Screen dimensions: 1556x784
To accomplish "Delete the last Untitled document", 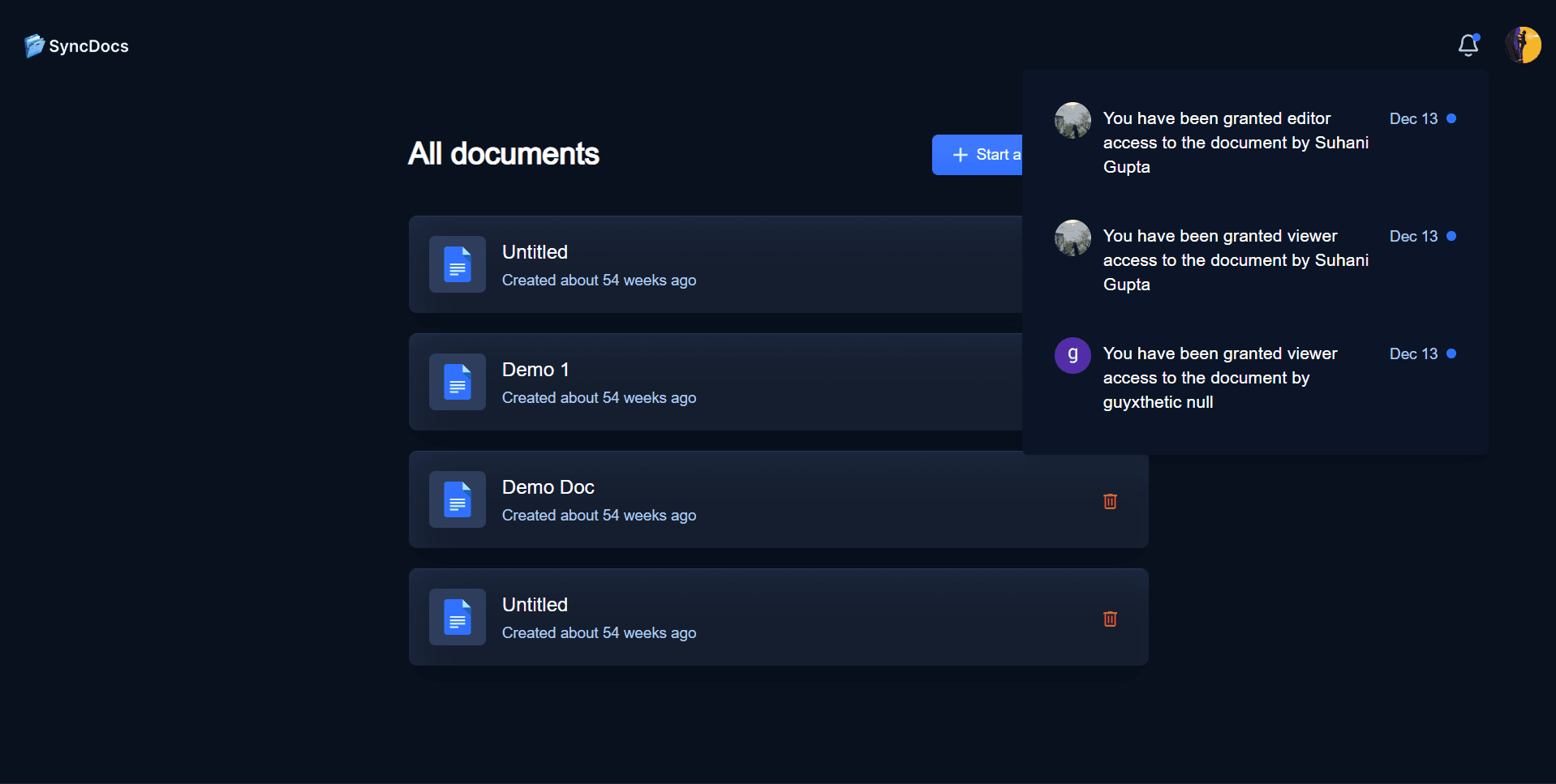I will click(1110, 619).
